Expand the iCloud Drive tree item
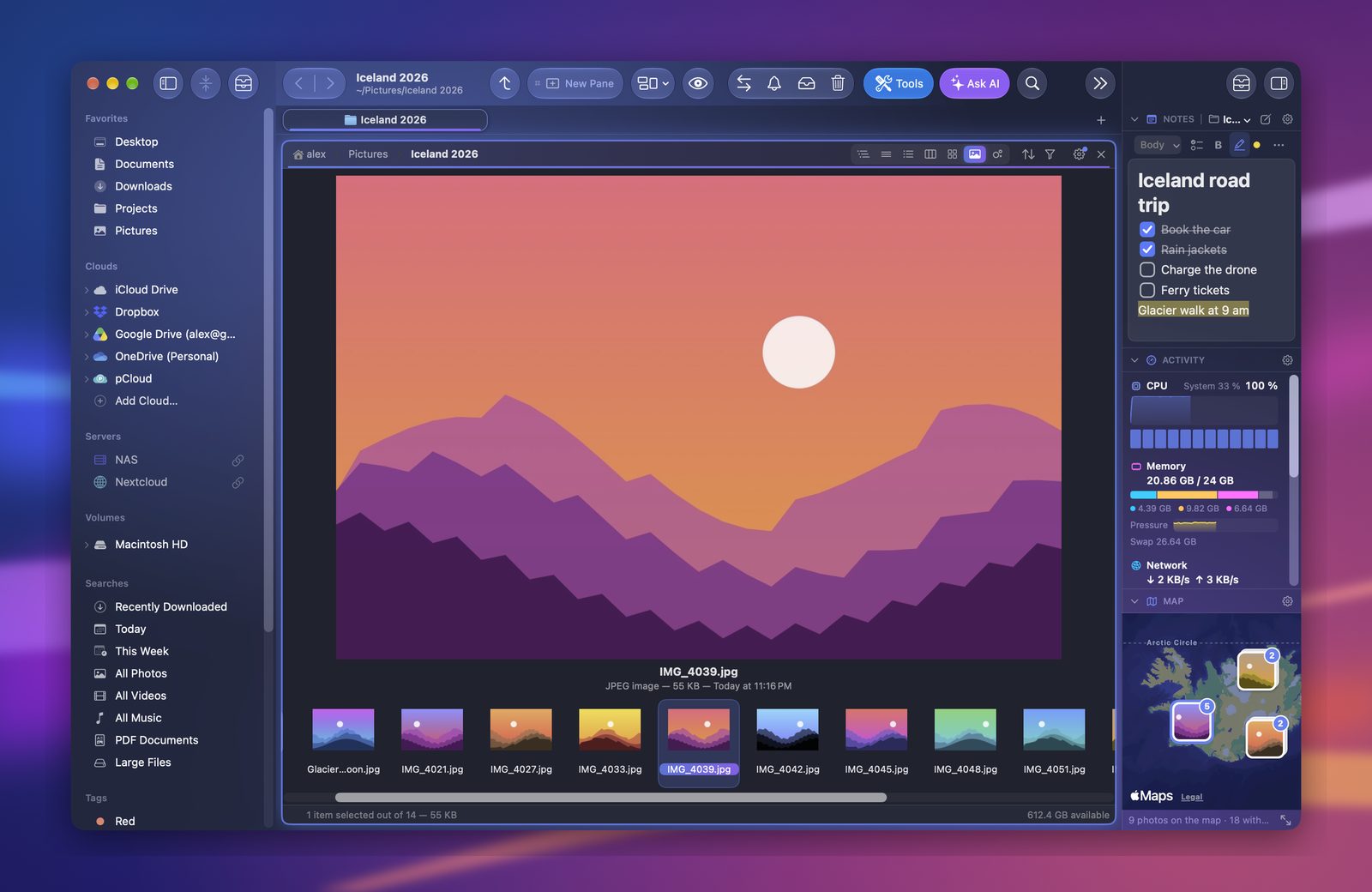Image resolution: width=1372 pixels, height=892 pixels. click(87, 290)
